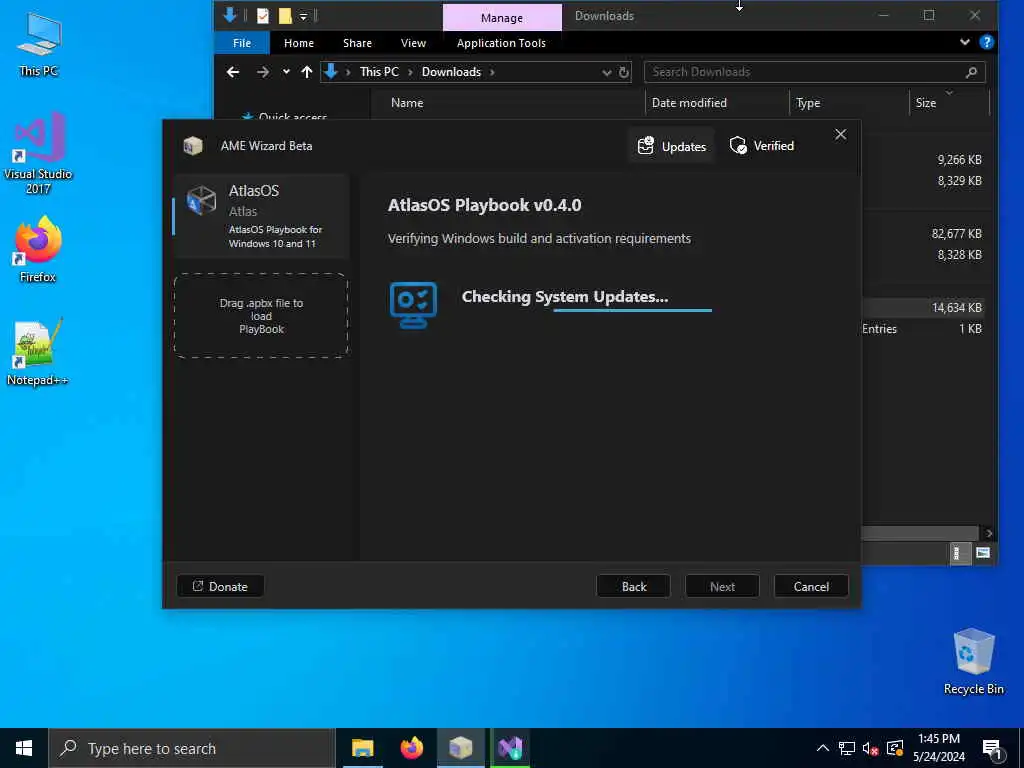Screen dimensions: 1024x768
Task: Click the search magnifier icon in Explorer
Action: point(971,72)
